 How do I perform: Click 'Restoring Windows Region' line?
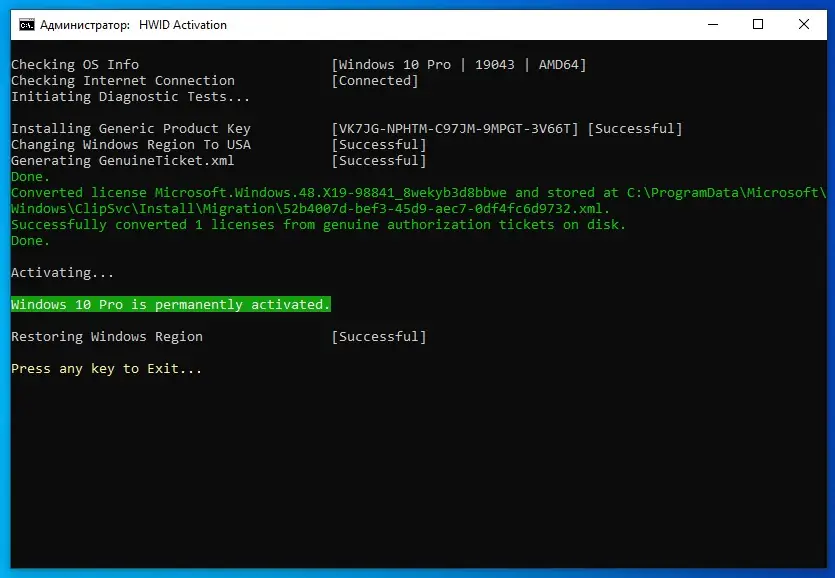click(107, 337)
